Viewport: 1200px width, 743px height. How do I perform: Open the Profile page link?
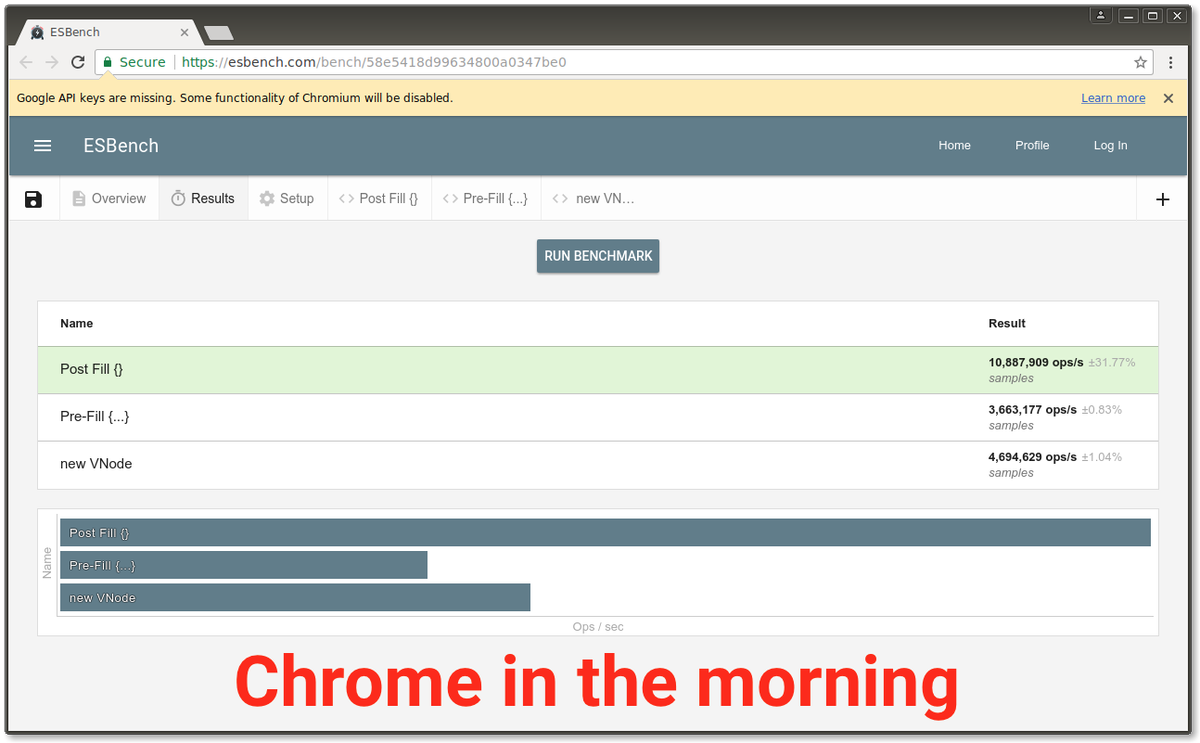pyautogui.click(x=1032, y=145)
